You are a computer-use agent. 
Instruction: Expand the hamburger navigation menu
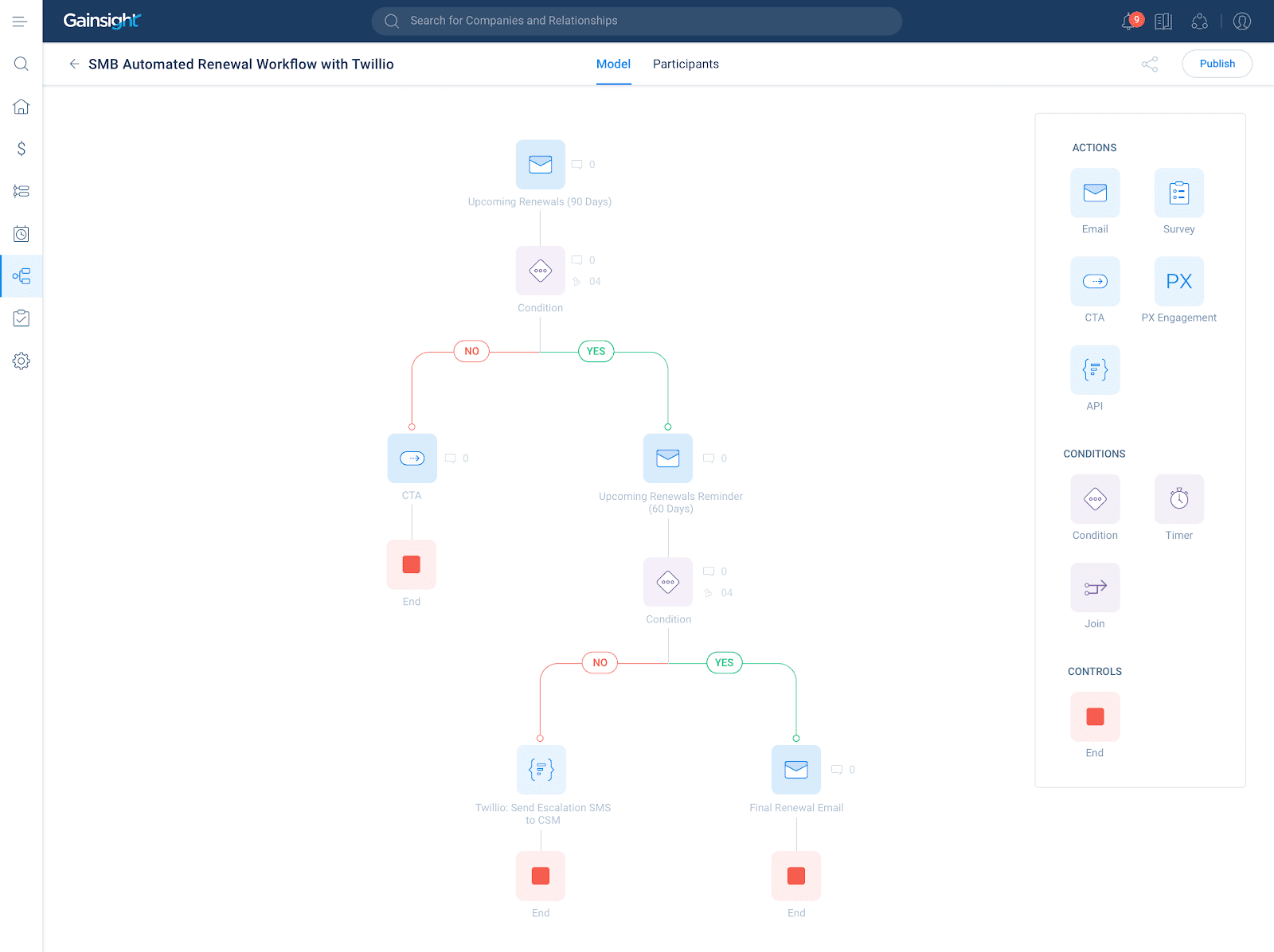[x=20, y=21]
